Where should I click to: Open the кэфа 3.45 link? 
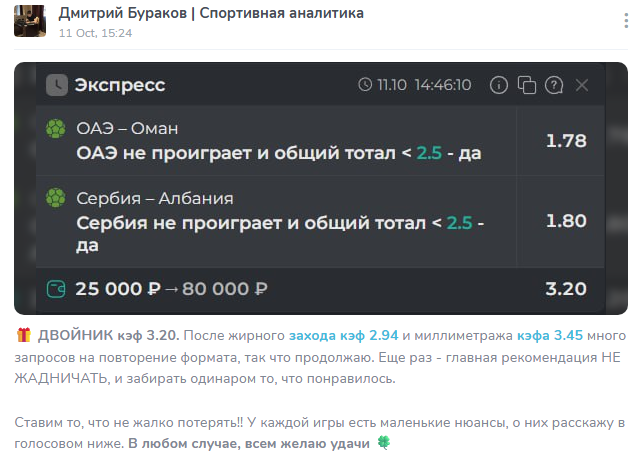click(550, 336)
